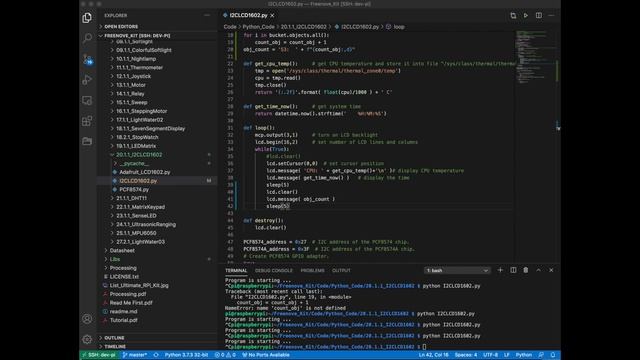Open the Source Control view

coord(87,59)
